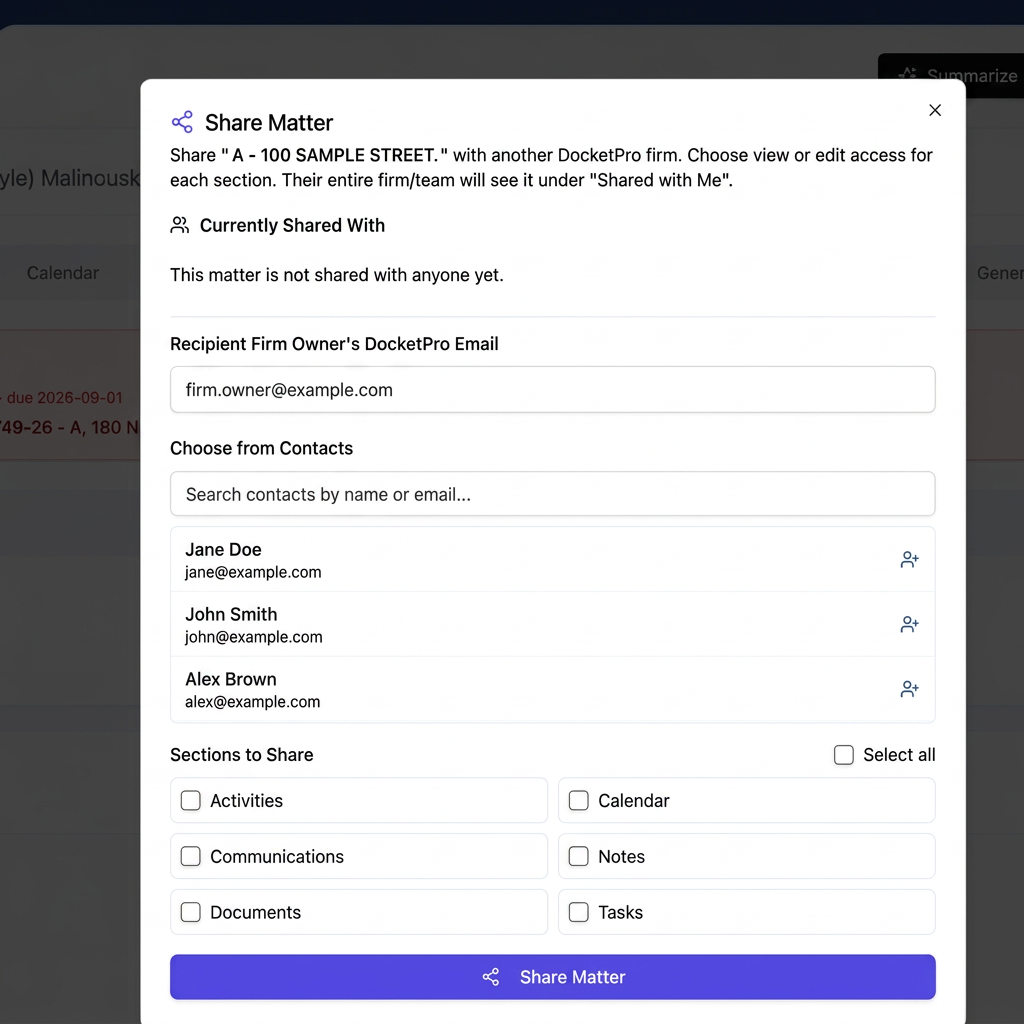Select the Alex Brown contact name
Image resolution: width=1024 pixels, height=1024 pixels.
[x=231, y=679]
